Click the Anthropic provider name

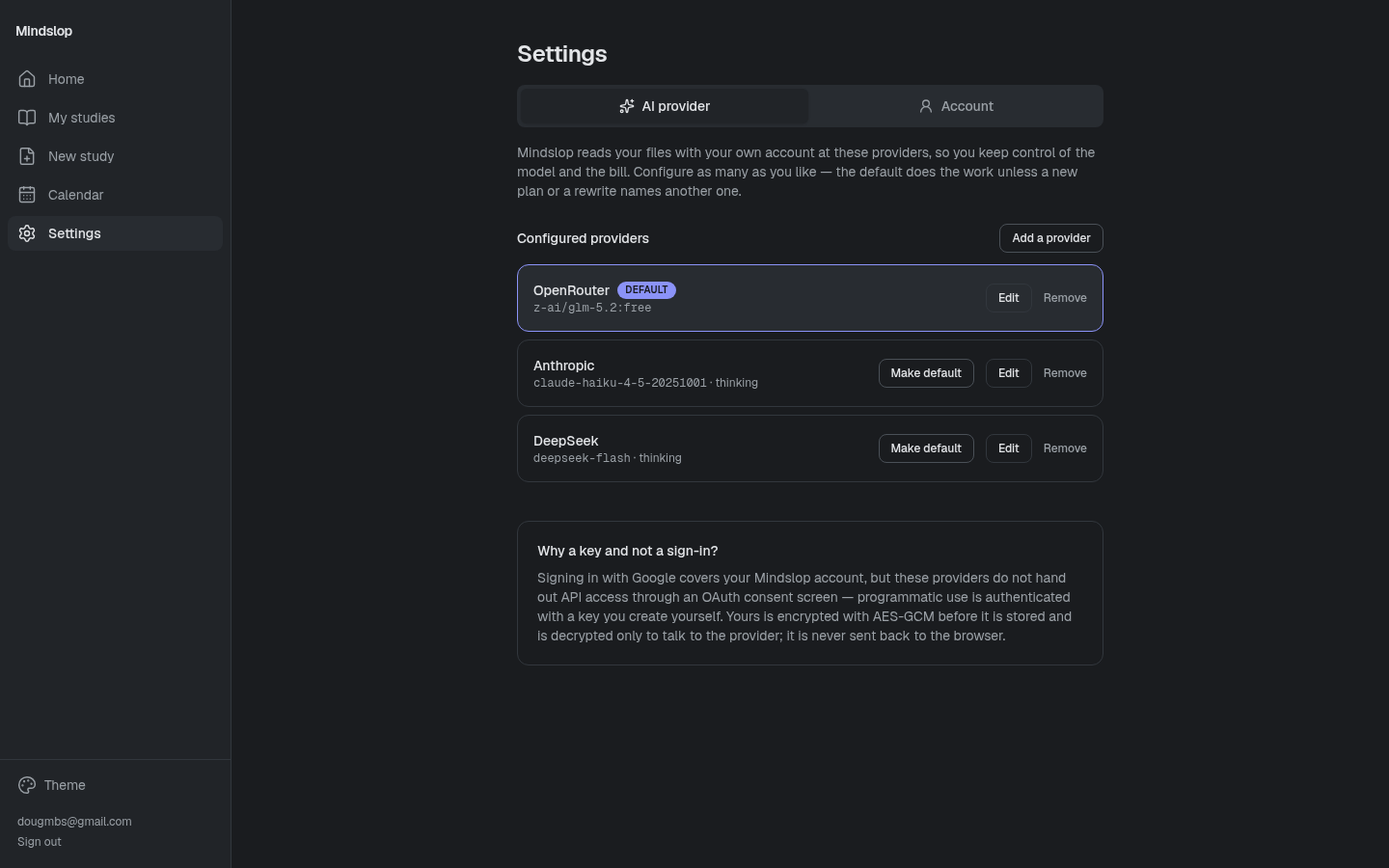(x=563, y=366)
